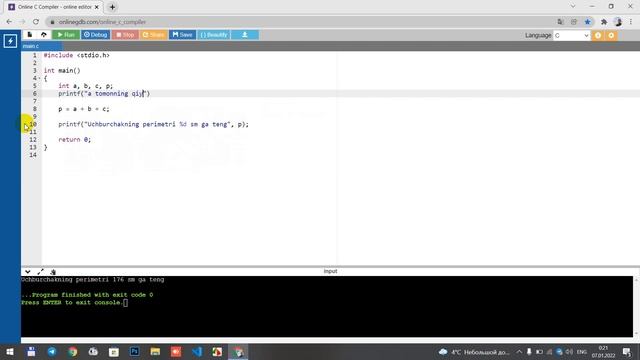Screen dimensions: 640x360
Task: Click the console's vertical scrollbar
Action: click(x=636, y=306)
